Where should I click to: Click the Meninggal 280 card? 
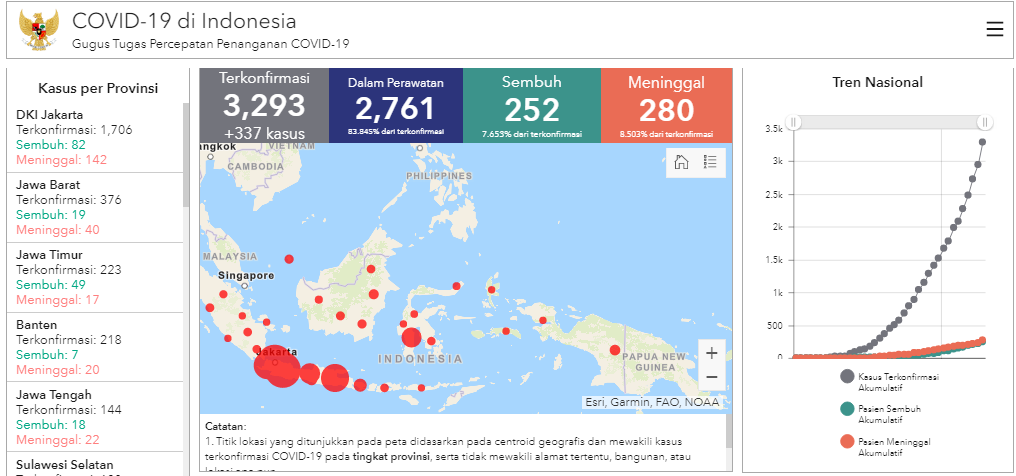pyautogui.click(x=666, y=106)
